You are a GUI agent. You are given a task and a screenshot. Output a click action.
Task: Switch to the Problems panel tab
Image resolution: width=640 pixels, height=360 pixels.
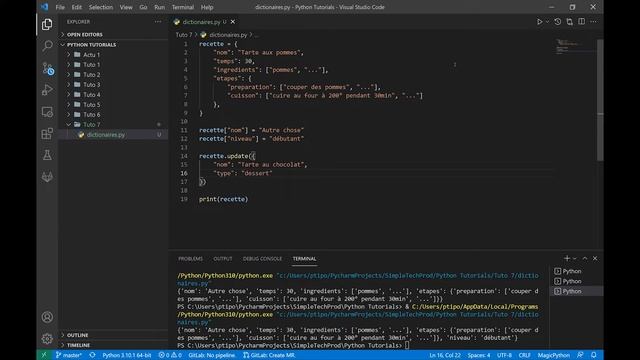click(x=190, y=259)
